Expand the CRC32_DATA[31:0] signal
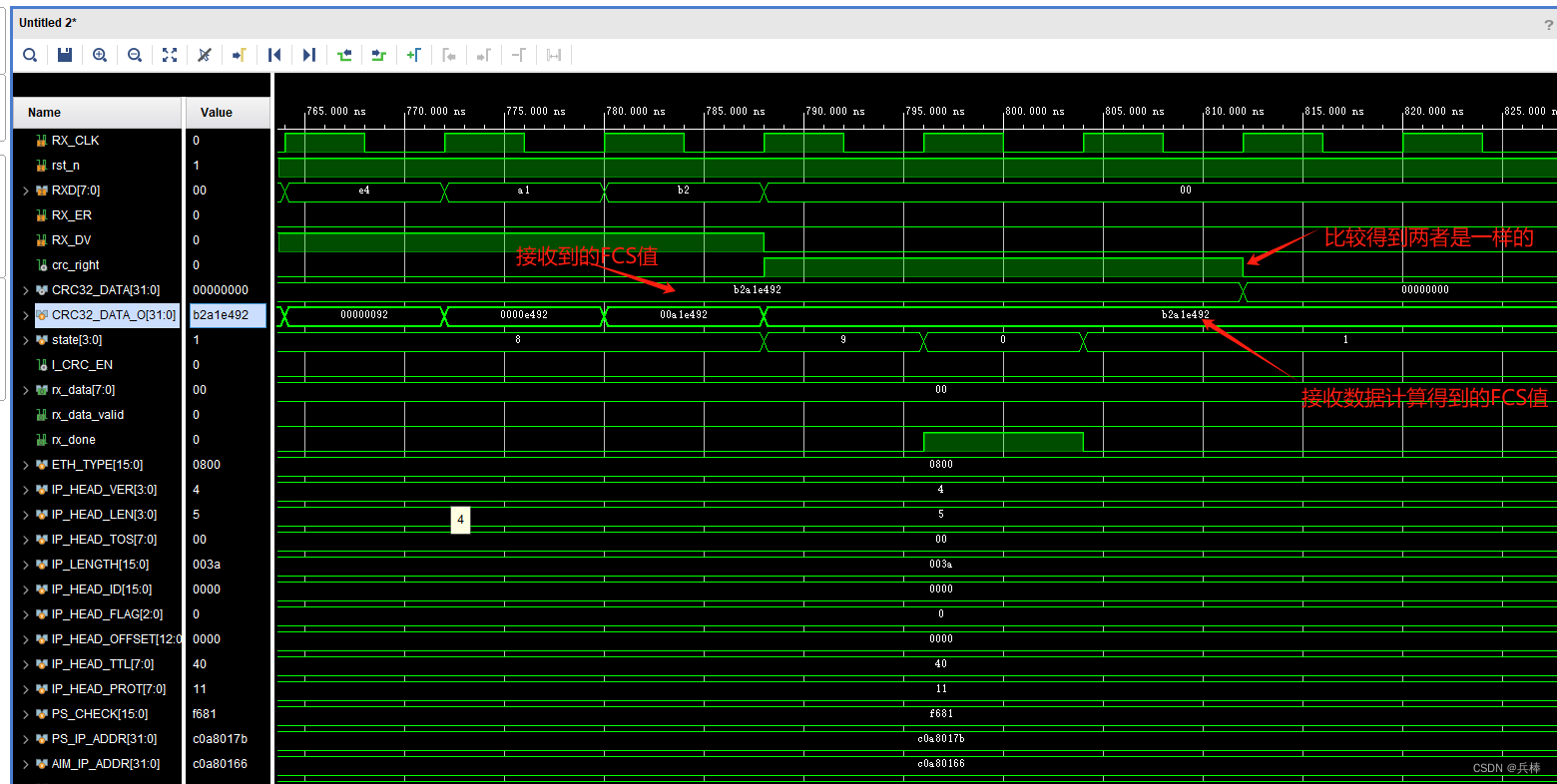1557x784 pixels. tap(25, 289)
